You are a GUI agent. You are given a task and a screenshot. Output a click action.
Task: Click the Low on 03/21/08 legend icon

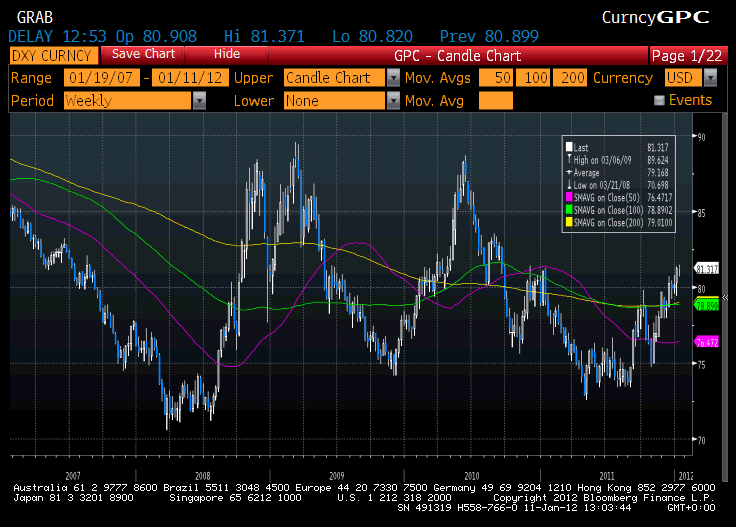(x=569, y=185)
